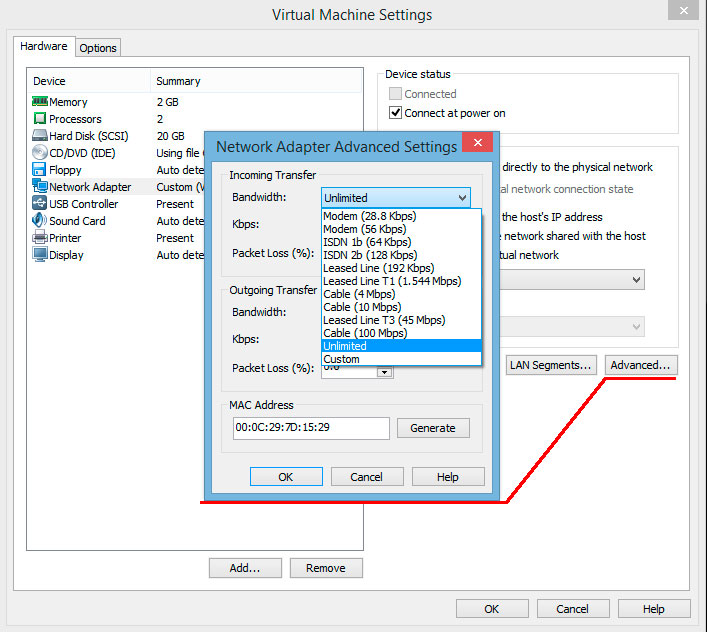
Task: Confirm Advanced Settings with OK
Action: 286,477
